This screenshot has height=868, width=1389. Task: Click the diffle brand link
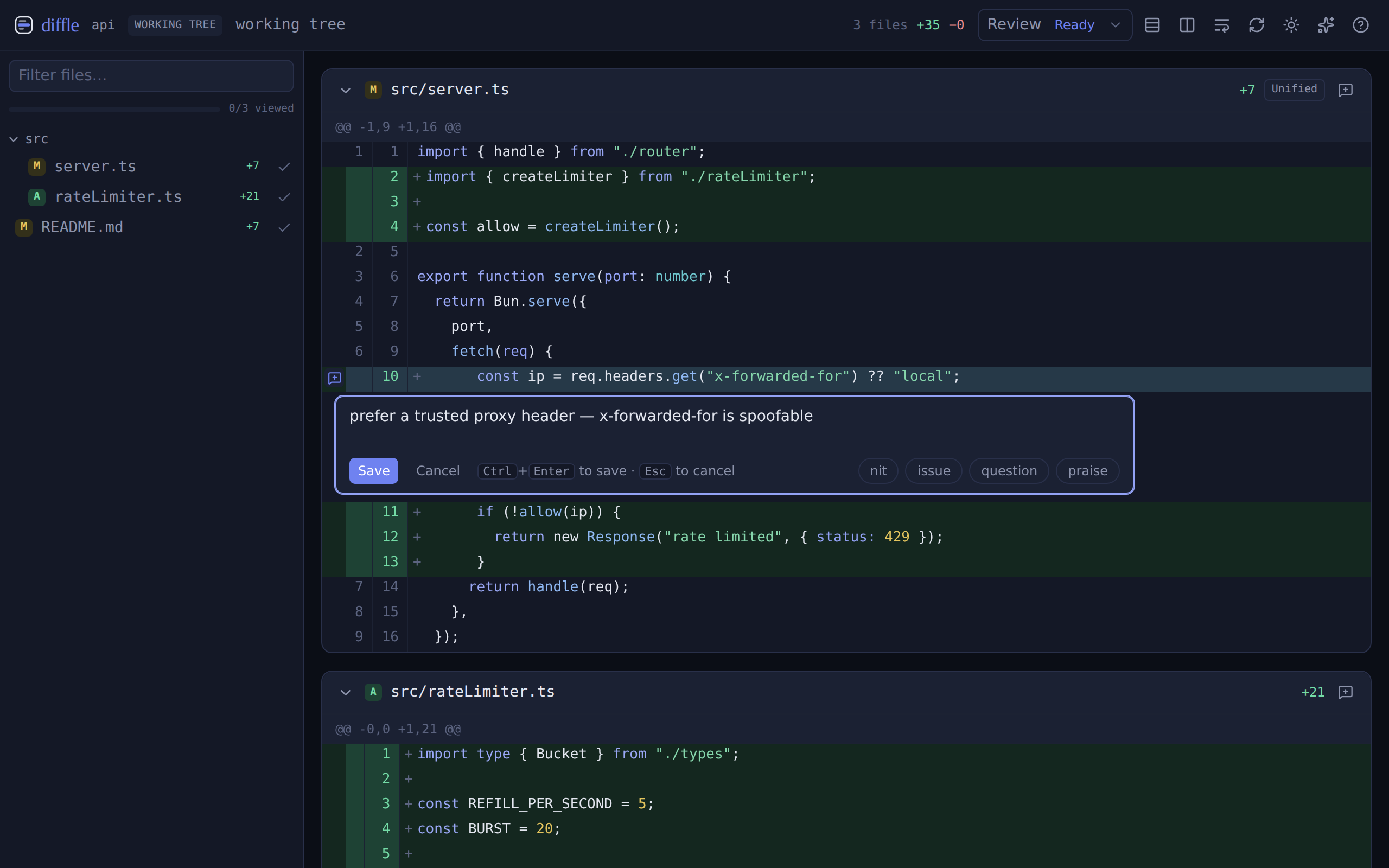point(60,25)
